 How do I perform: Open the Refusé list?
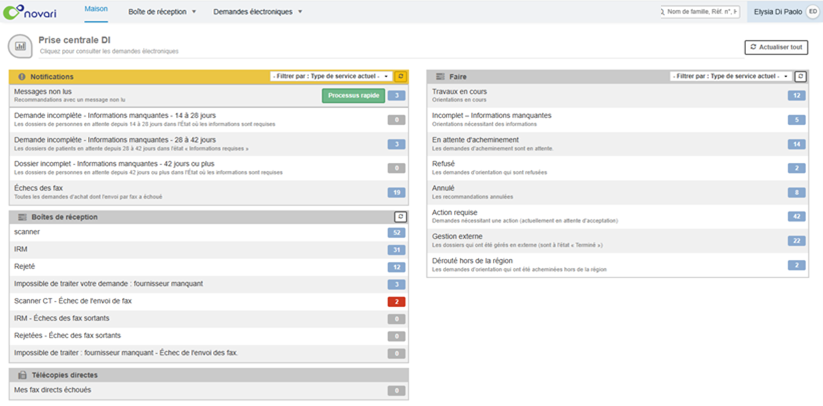[x=618, y=168]
